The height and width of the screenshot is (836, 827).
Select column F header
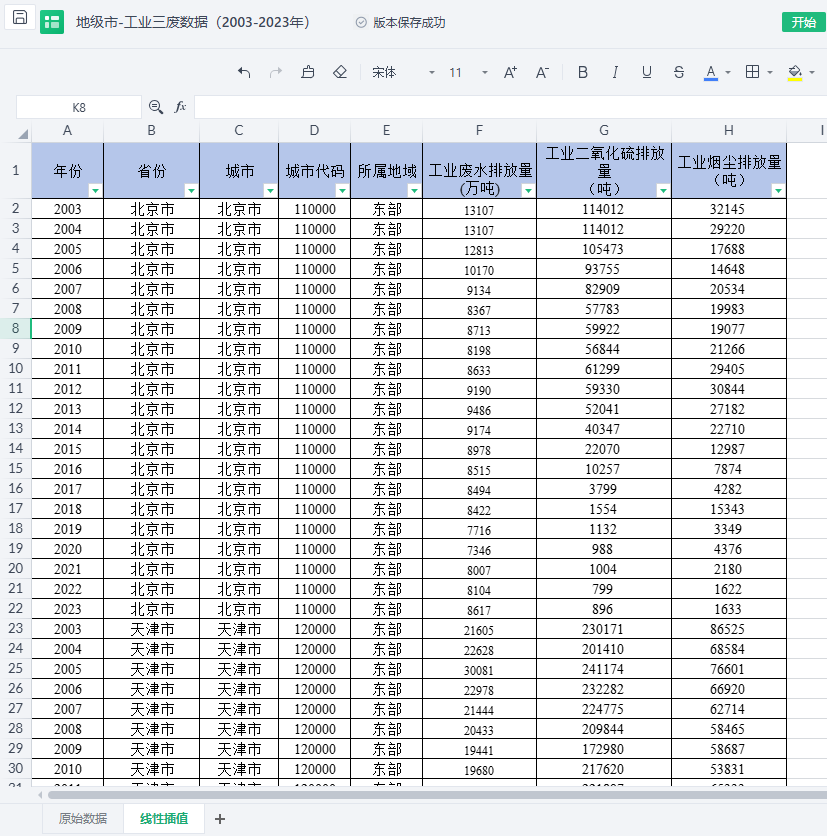tap(479, 131)
